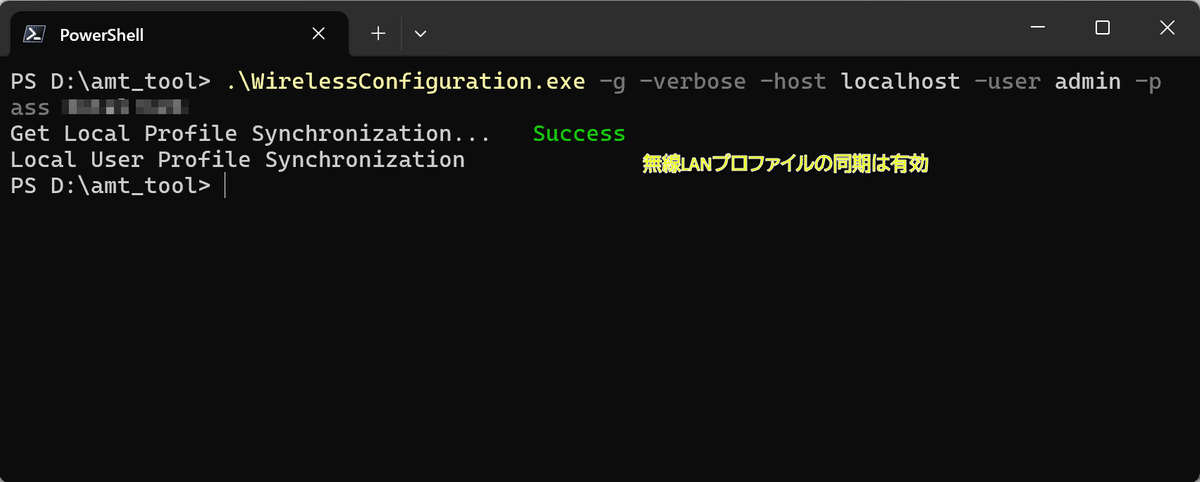Click the PowerShell icon in the tab
The height and width of the screenshot is (482, 1200).
click(33, 34)
